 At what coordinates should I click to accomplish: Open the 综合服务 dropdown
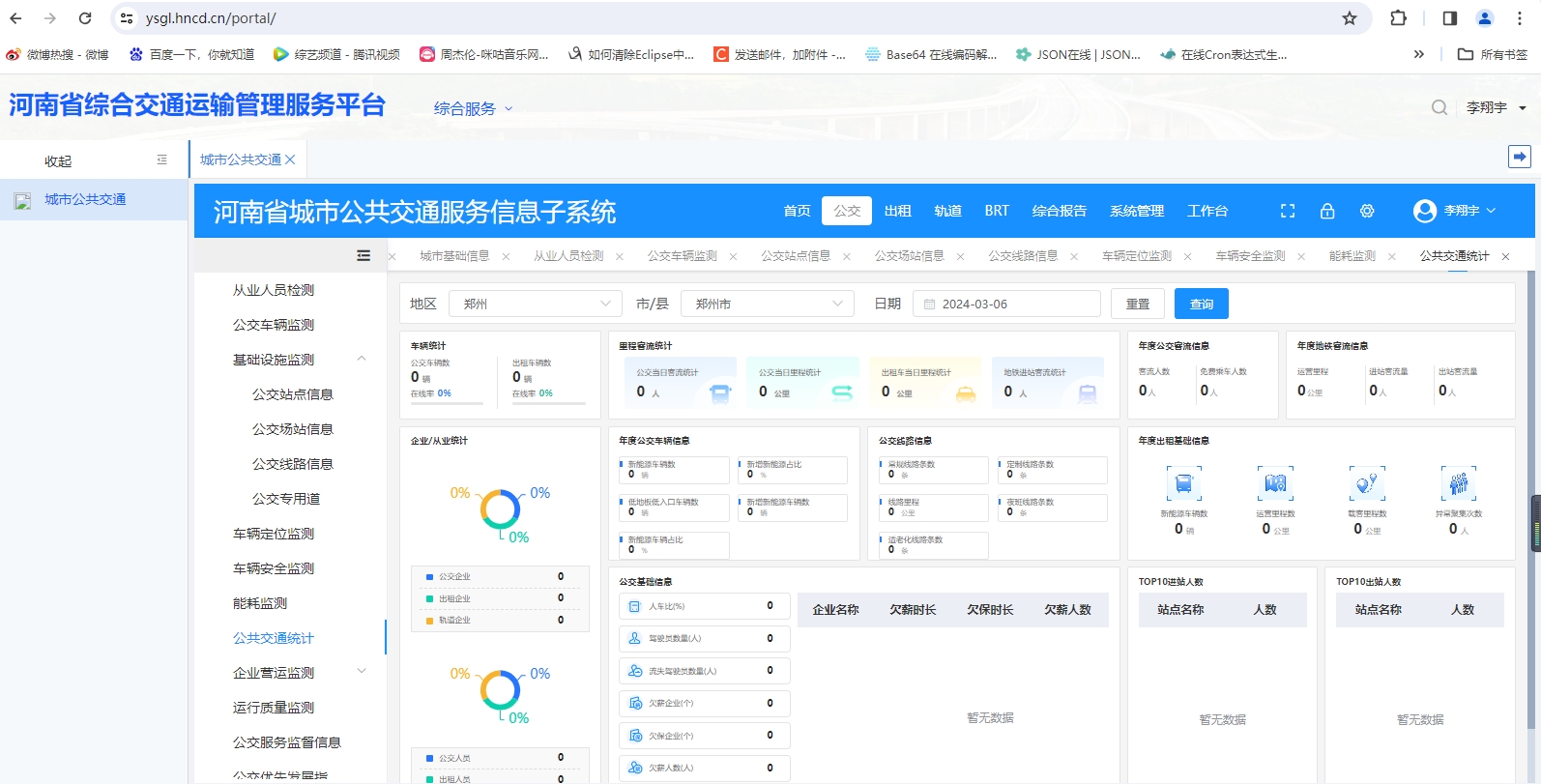click(x=474, y=108)
